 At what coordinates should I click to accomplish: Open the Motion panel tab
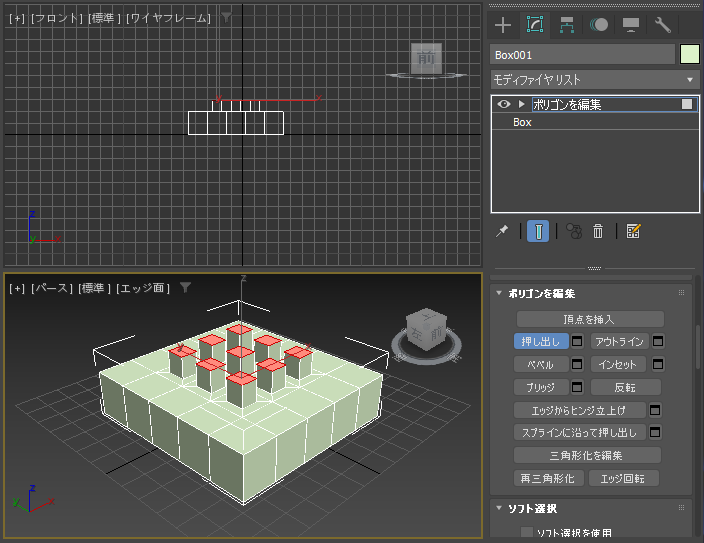pos(599,25)
